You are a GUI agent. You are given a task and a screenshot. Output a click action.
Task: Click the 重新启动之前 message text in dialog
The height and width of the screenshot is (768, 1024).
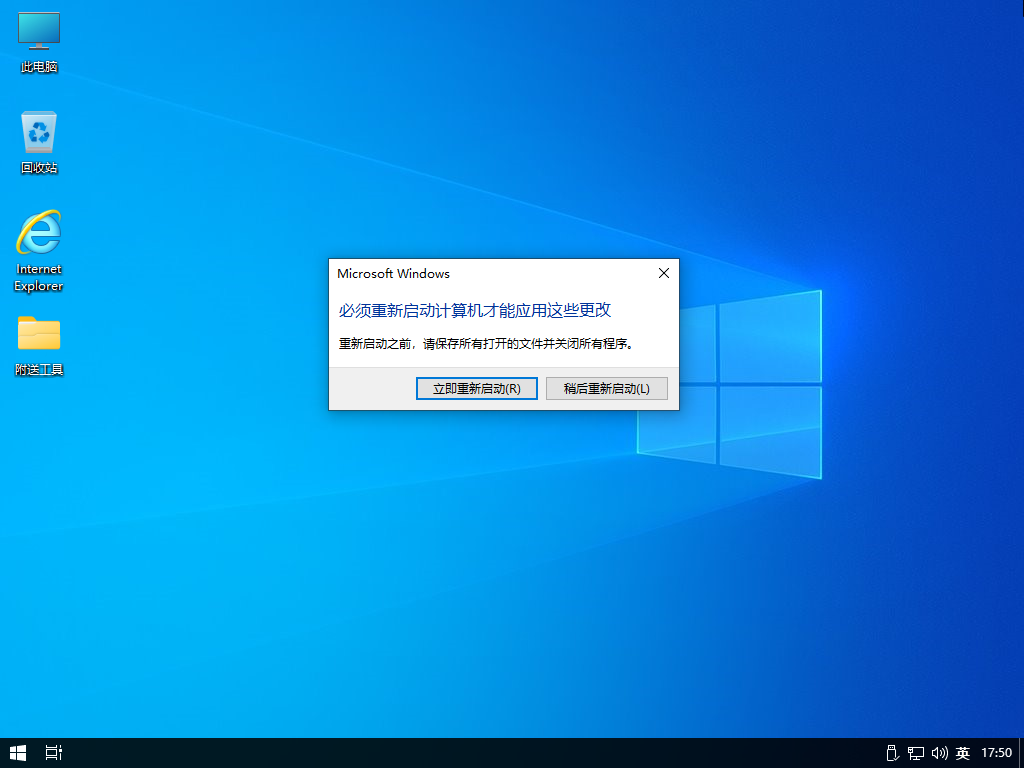tap(486, 344)
